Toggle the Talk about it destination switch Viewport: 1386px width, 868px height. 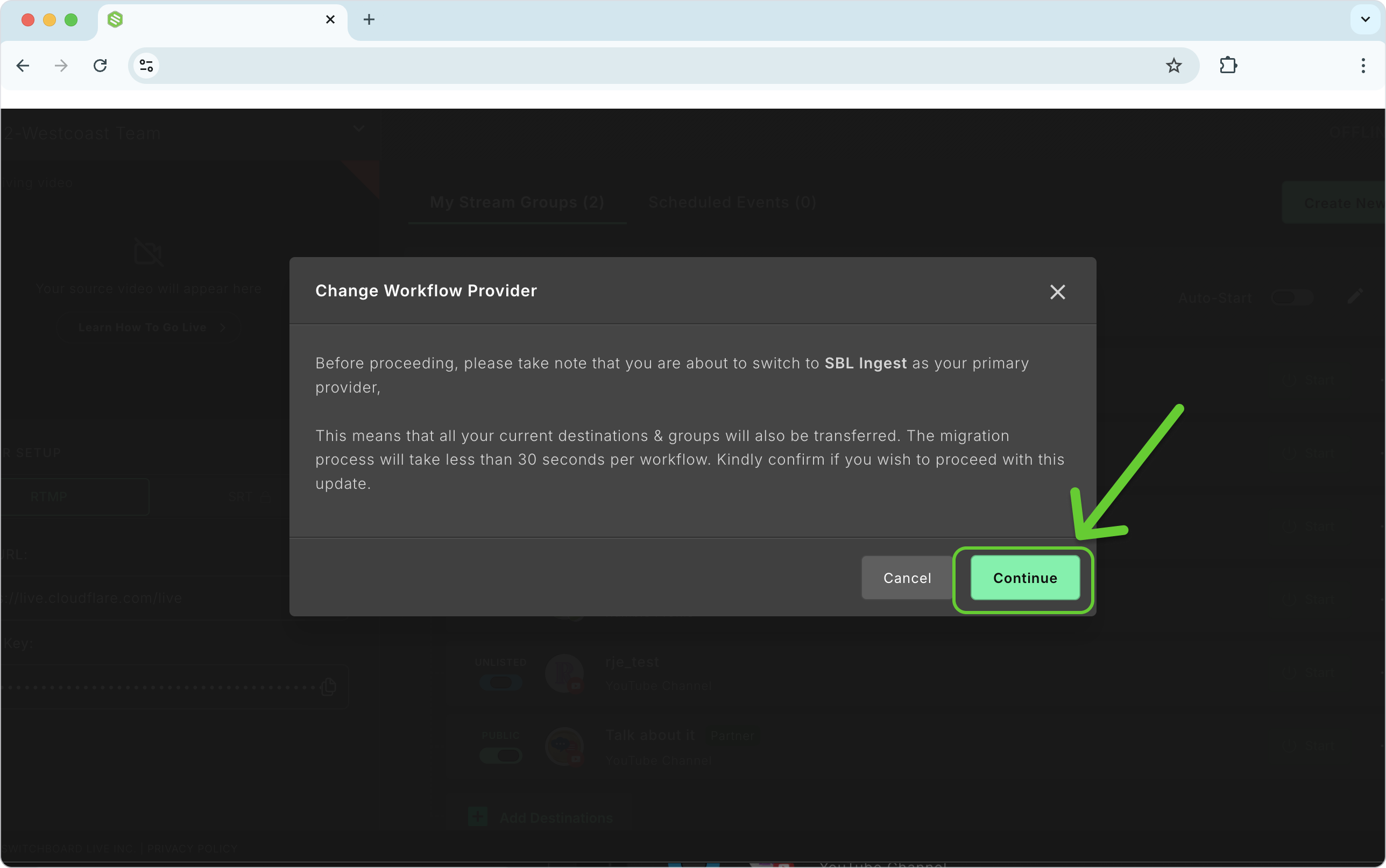501,755
